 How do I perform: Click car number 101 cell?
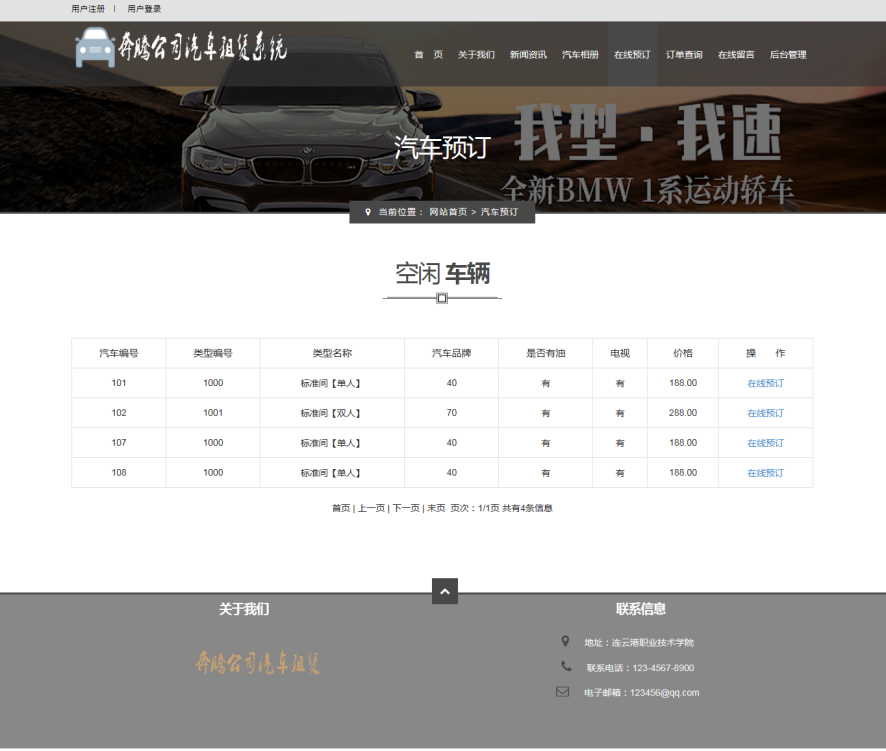119,383
